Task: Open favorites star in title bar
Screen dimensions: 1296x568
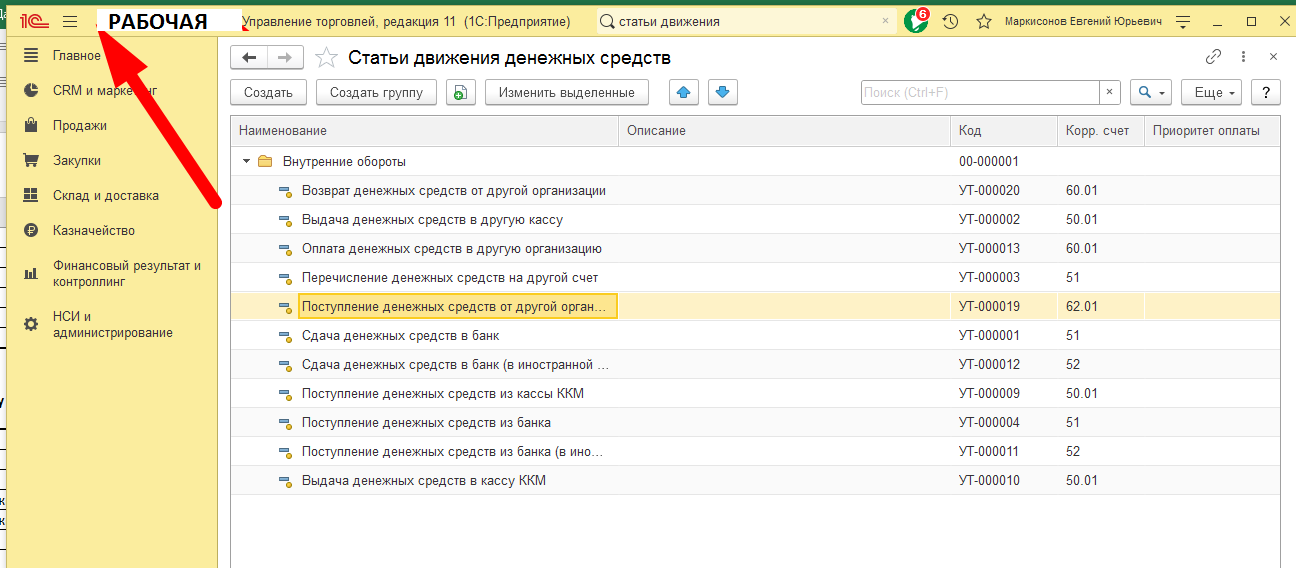Action: pos(984,21)
